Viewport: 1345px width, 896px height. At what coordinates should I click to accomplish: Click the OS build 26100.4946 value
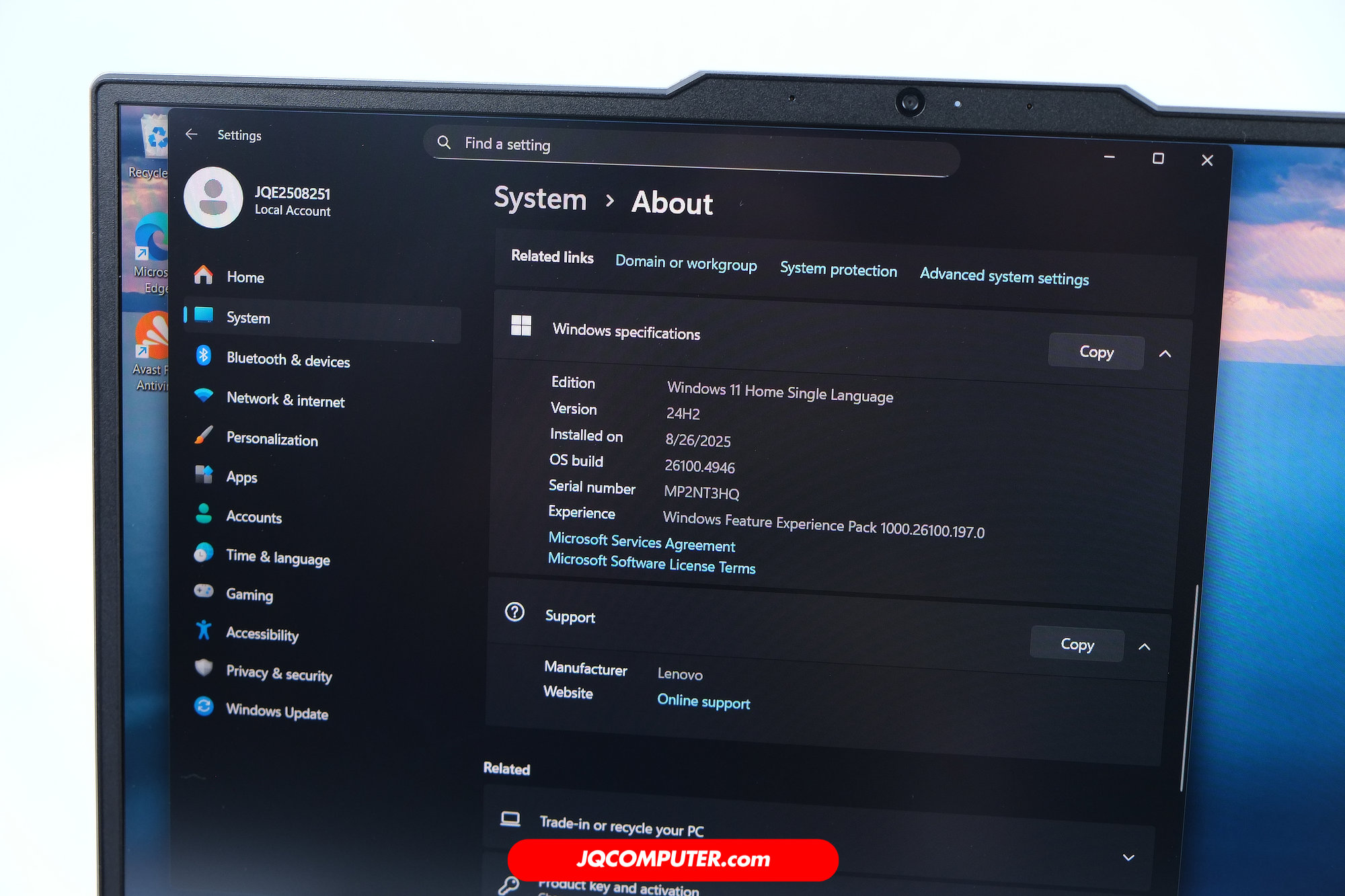coord(699,466)
